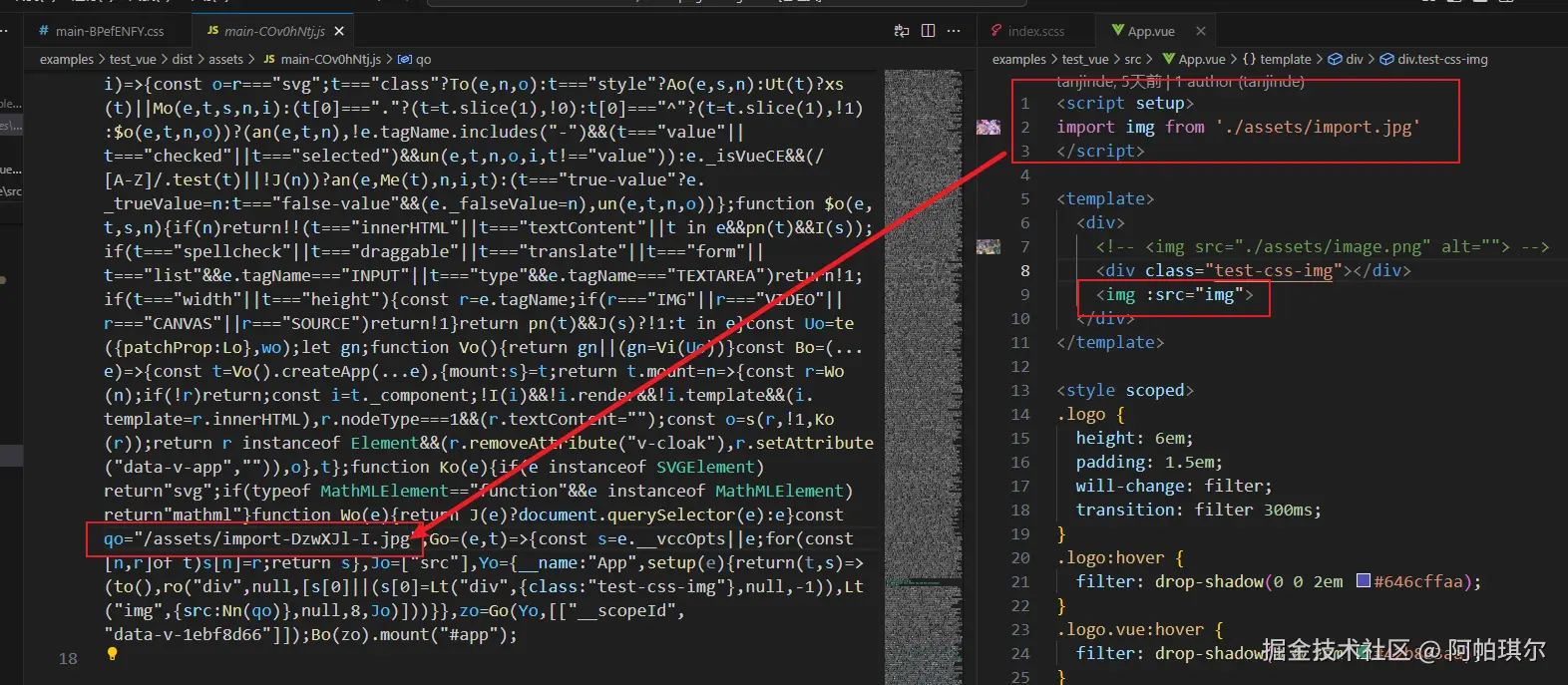Click 'assets' breadcrumb segment
This screenshot has height=685, width=1568.
click(x=225, y=59)
